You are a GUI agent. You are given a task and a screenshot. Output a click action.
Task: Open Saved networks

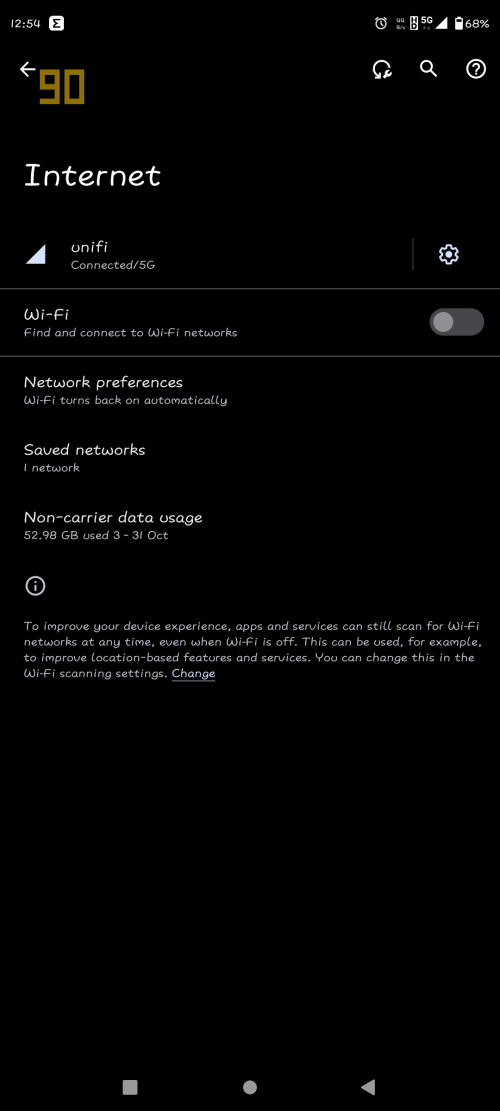point(250,458)
